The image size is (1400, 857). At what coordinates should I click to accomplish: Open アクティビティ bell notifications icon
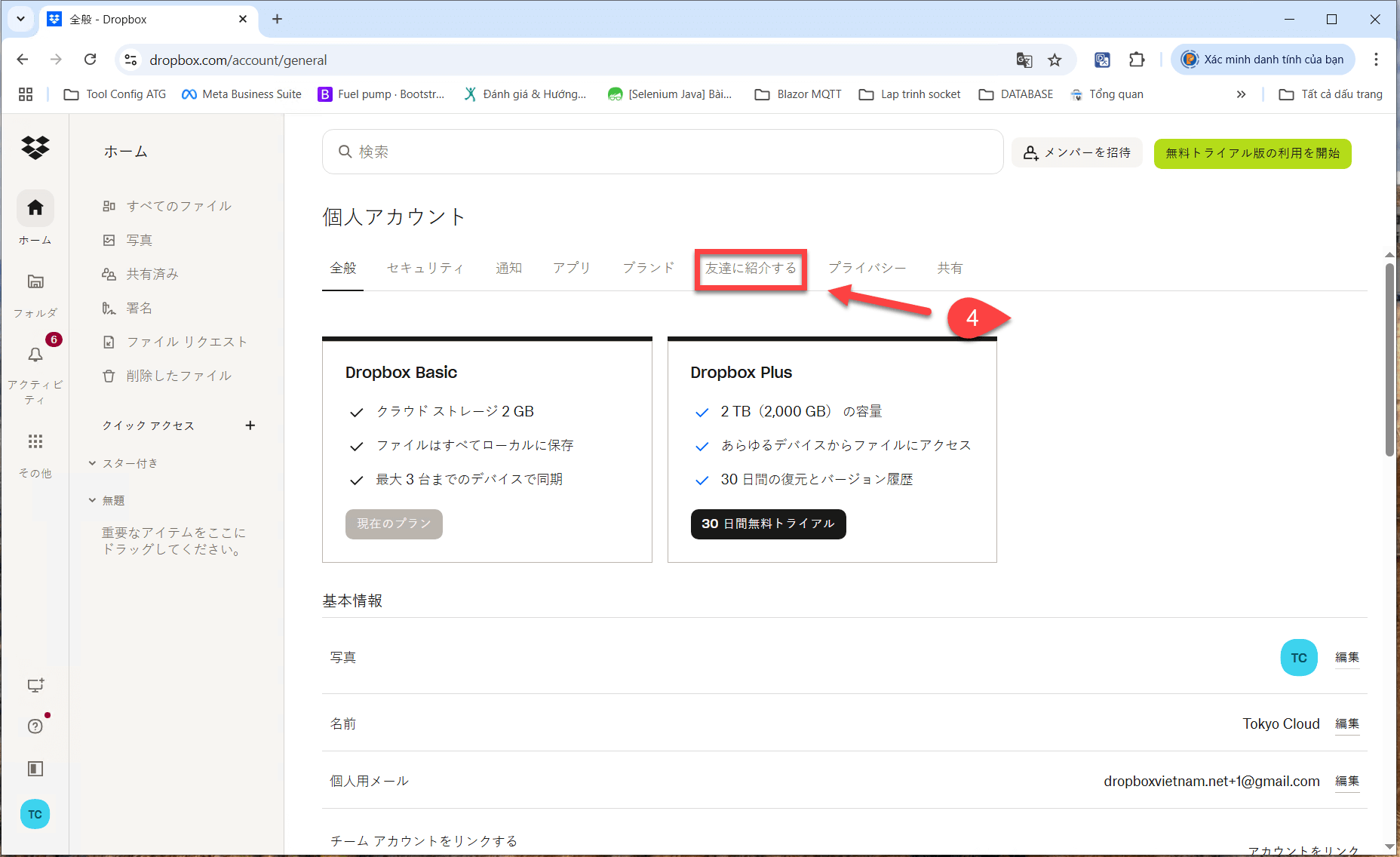35,355
